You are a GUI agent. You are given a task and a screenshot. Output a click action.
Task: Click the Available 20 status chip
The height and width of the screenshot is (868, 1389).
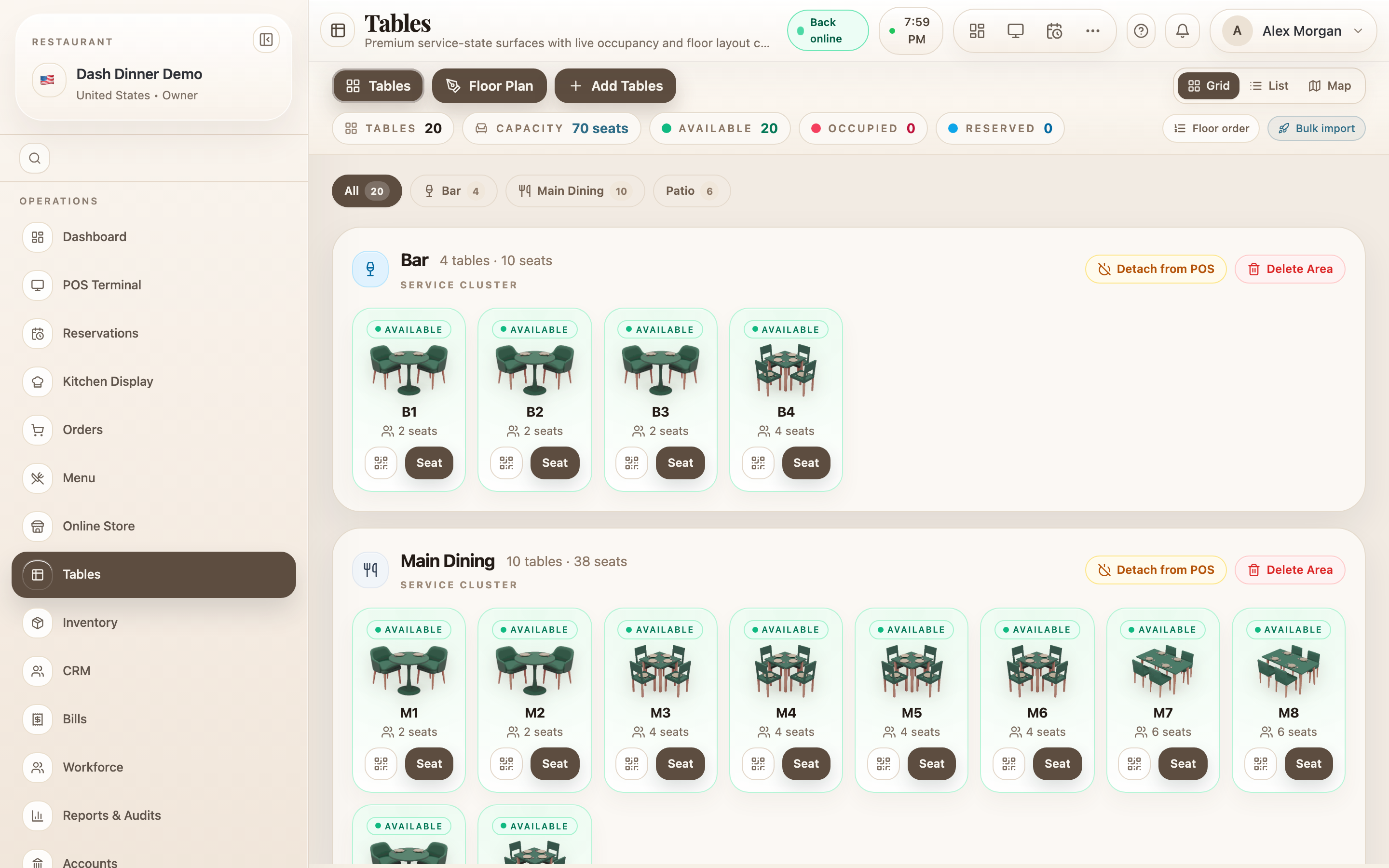click(x=720, y=128)
